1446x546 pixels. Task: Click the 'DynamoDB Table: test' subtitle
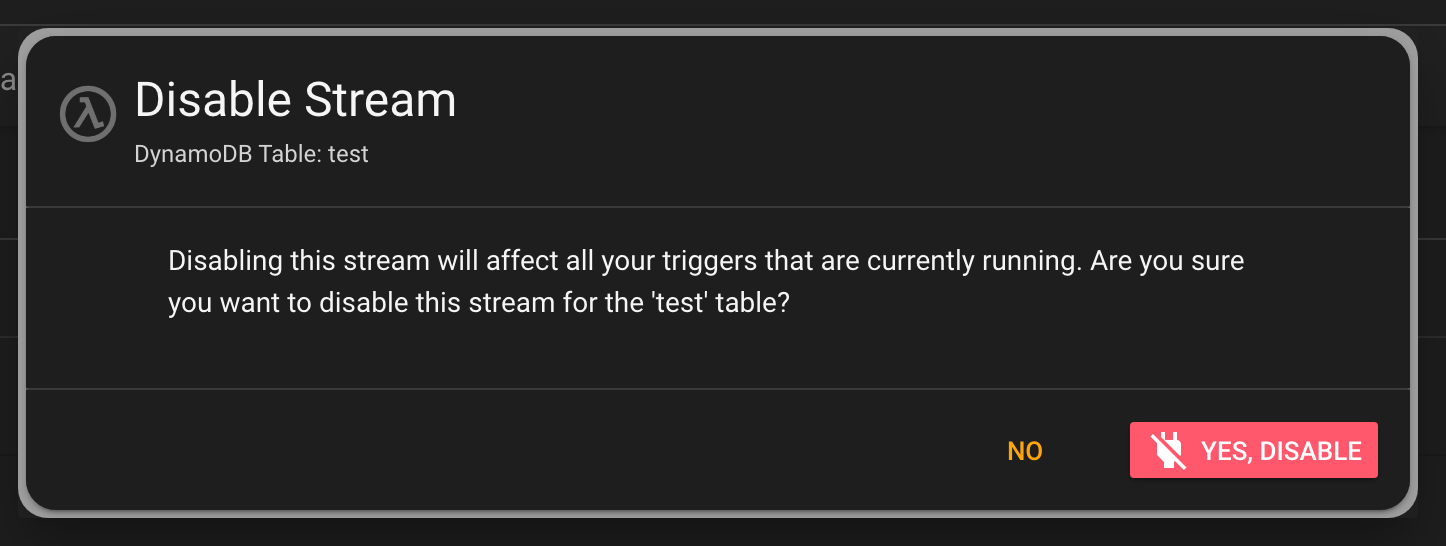click(252, 155)
